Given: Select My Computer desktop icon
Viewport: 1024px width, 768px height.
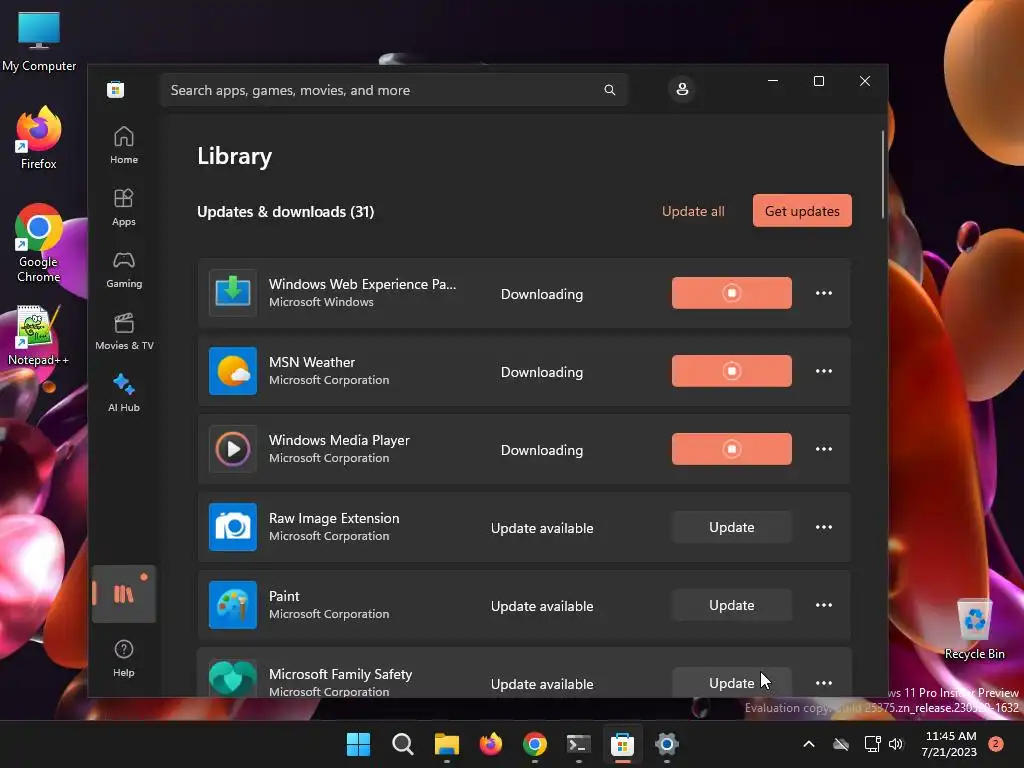Looking at the screenshot, I should [39, 41].
